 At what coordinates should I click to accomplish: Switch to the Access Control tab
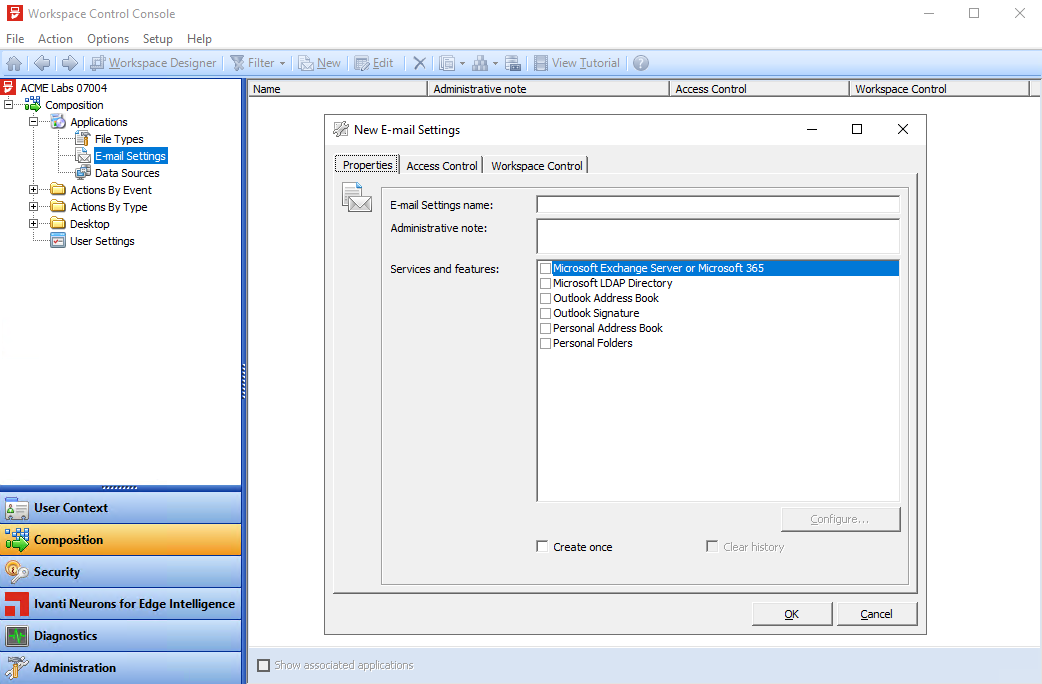[441, 166]
